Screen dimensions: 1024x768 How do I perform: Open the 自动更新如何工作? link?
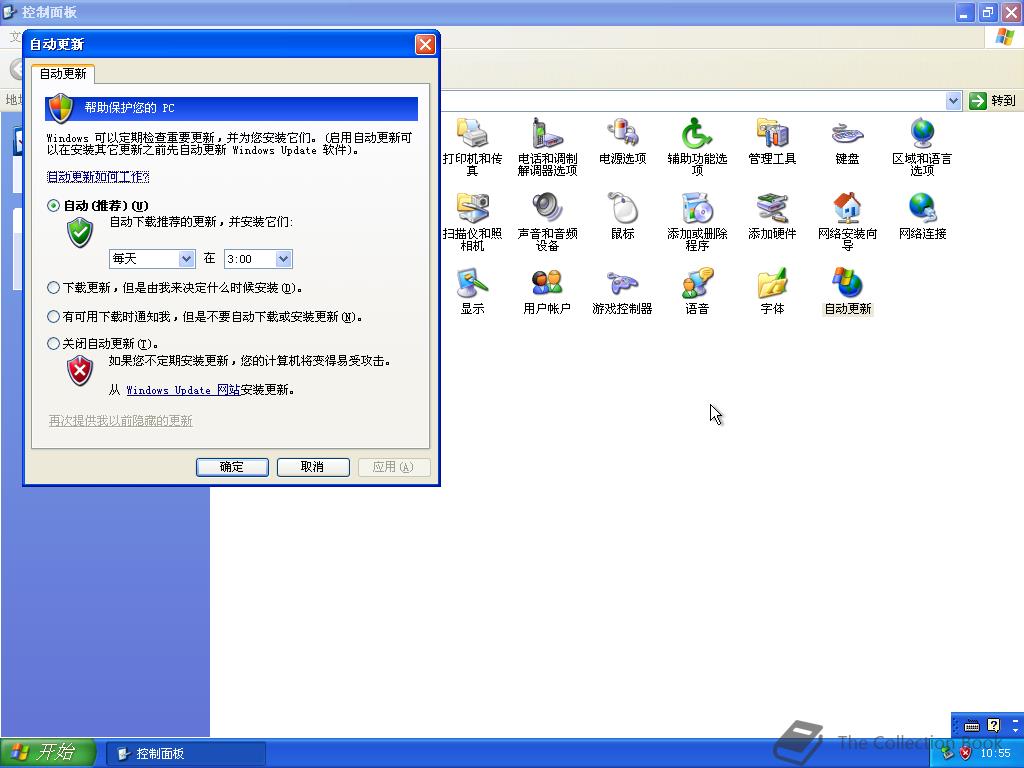[x=98, y=177]
